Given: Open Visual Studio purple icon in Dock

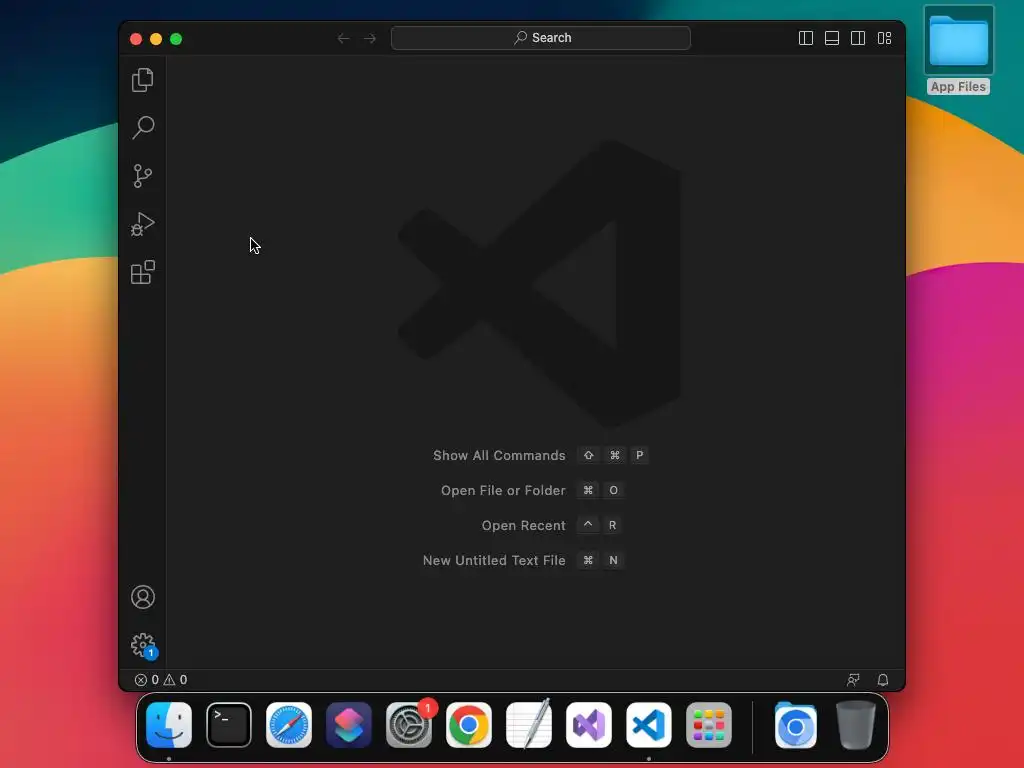Looking at the screenshot, I should (x=588, y=725).
